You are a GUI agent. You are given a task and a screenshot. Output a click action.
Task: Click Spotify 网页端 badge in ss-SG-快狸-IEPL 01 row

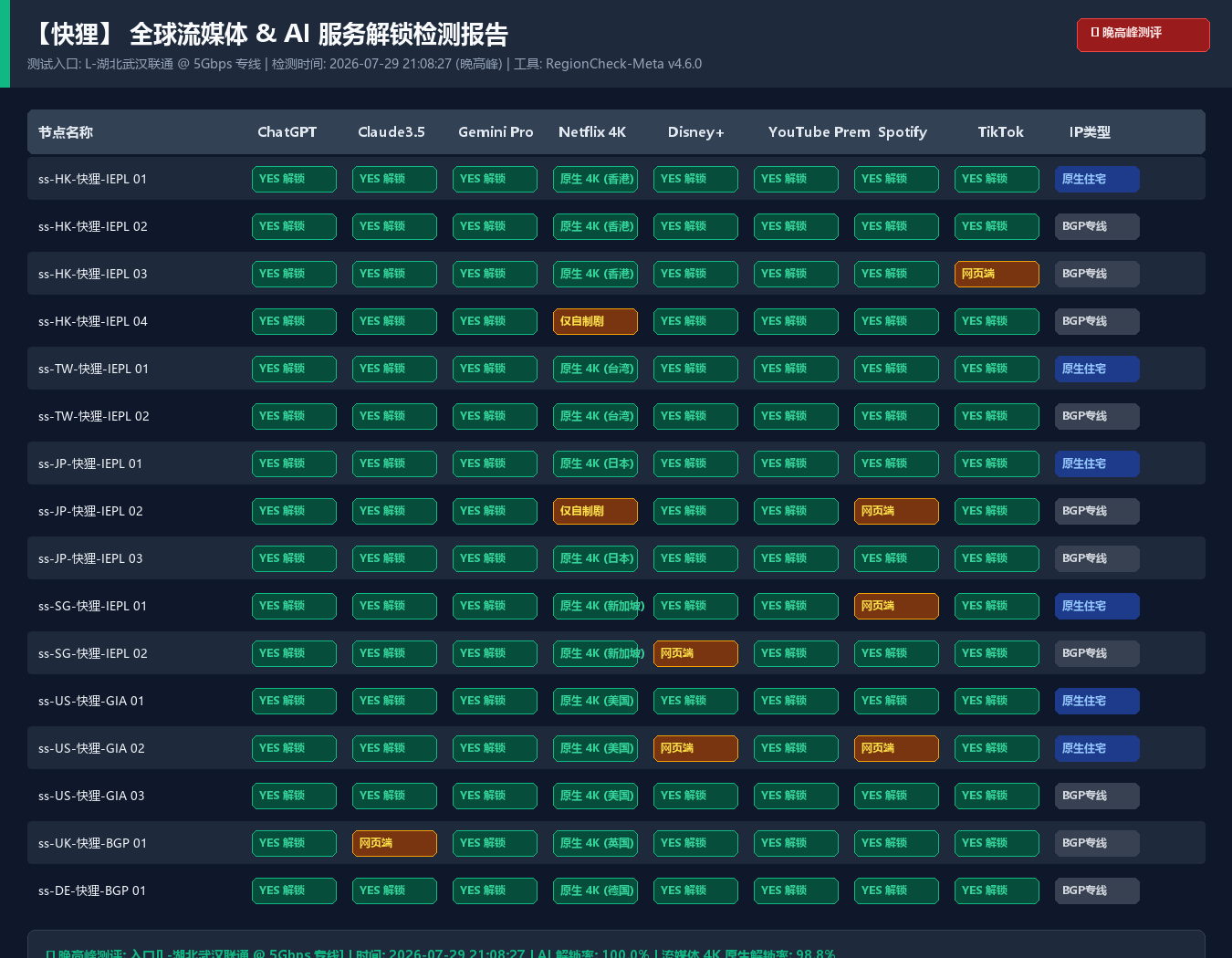[896, 606]
